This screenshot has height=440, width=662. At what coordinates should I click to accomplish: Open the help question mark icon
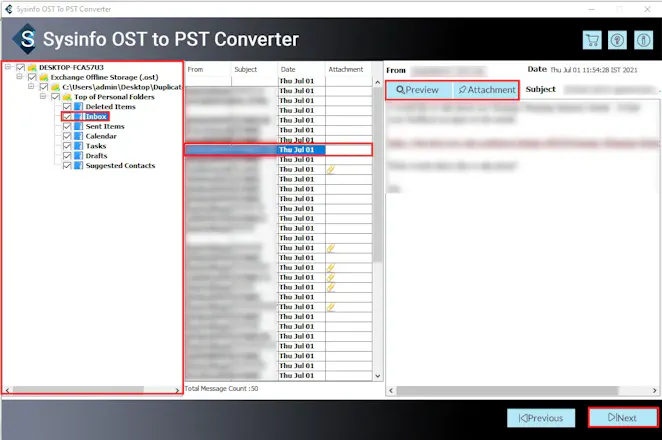coord(617,40)
